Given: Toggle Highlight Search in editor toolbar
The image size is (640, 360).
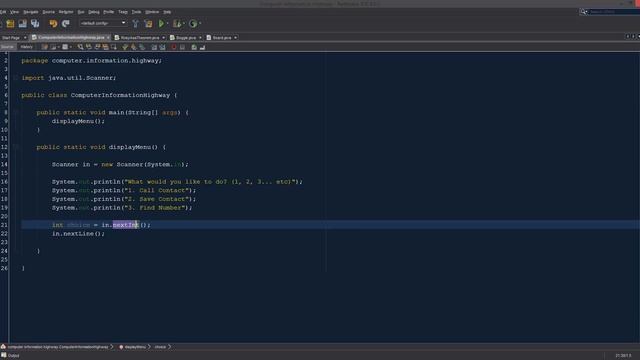Looking at the screenshot, I should (x=105, y=47).
